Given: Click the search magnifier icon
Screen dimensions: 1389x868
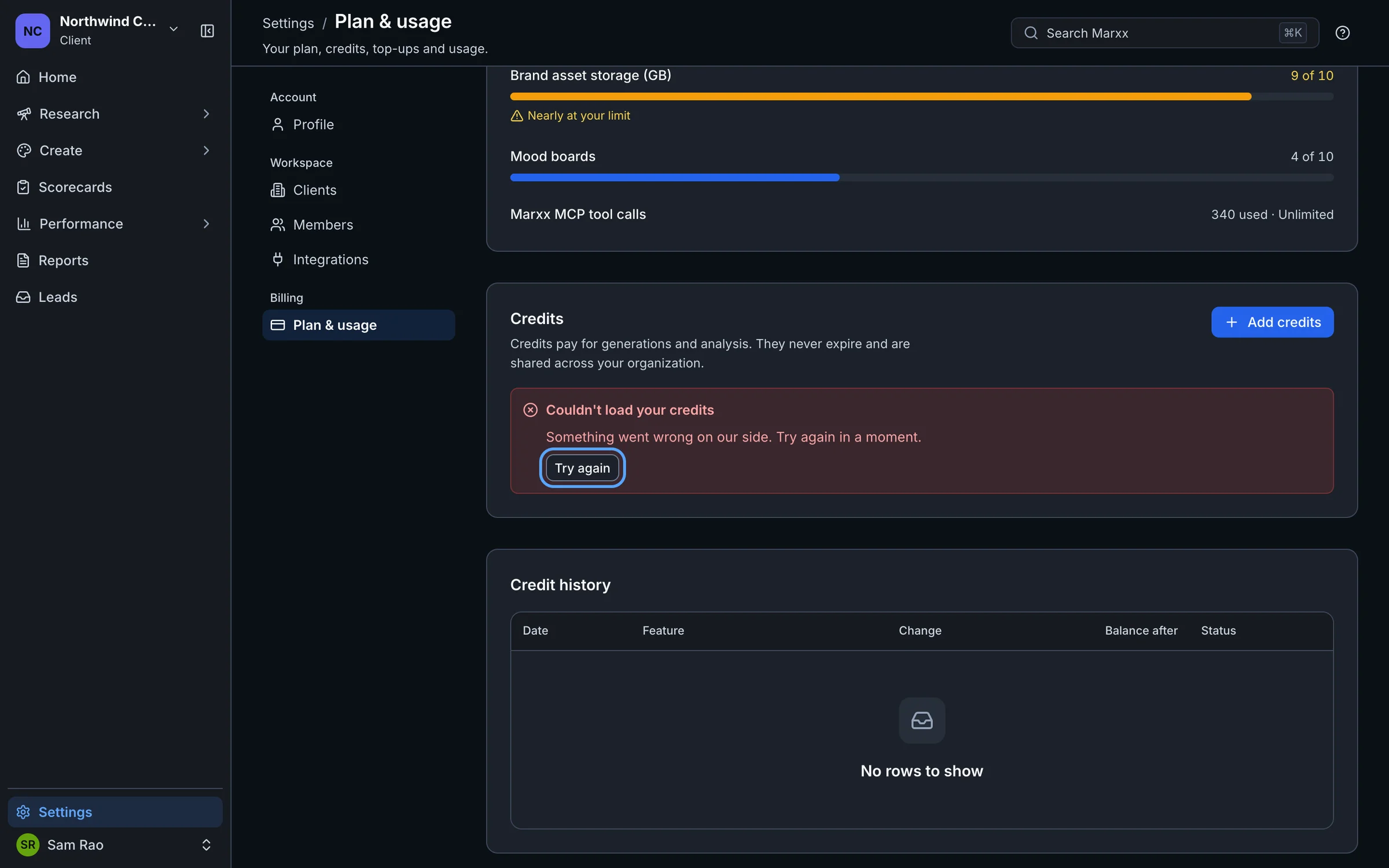Looking at the screenshot, I should click(x=1031, y=33).
